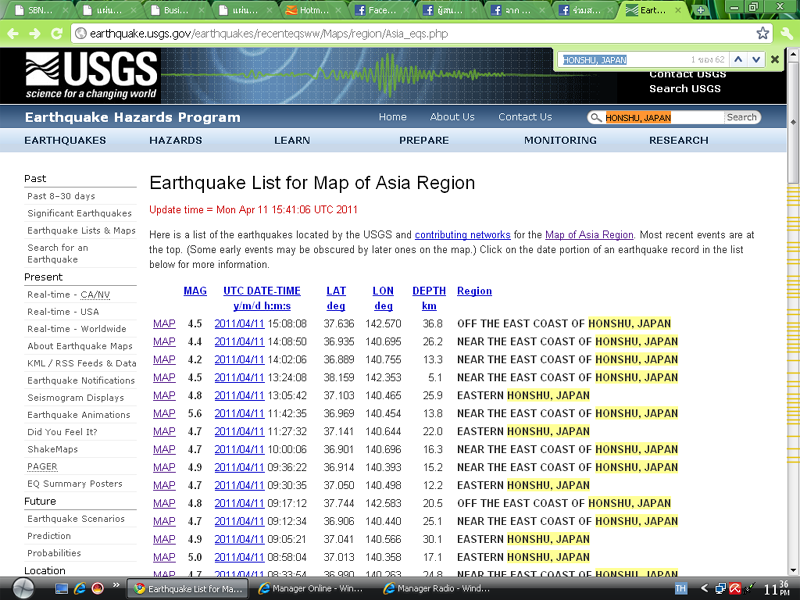
Task: Open the HAZARDS navigation menu
Action: (175, 140)
